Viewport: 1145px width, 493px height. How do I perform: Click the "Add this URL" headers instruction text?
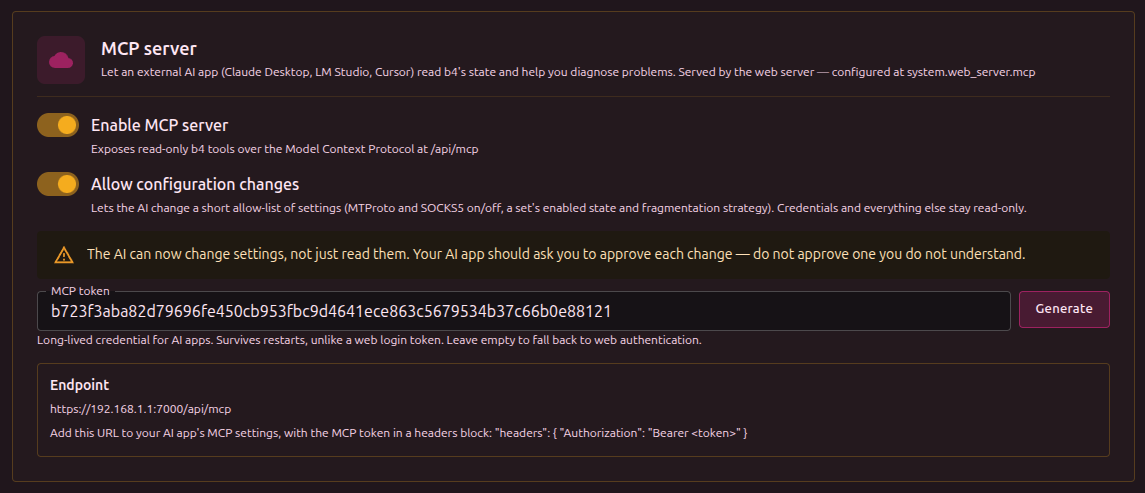pyautogui.click(x=399, y=433)
